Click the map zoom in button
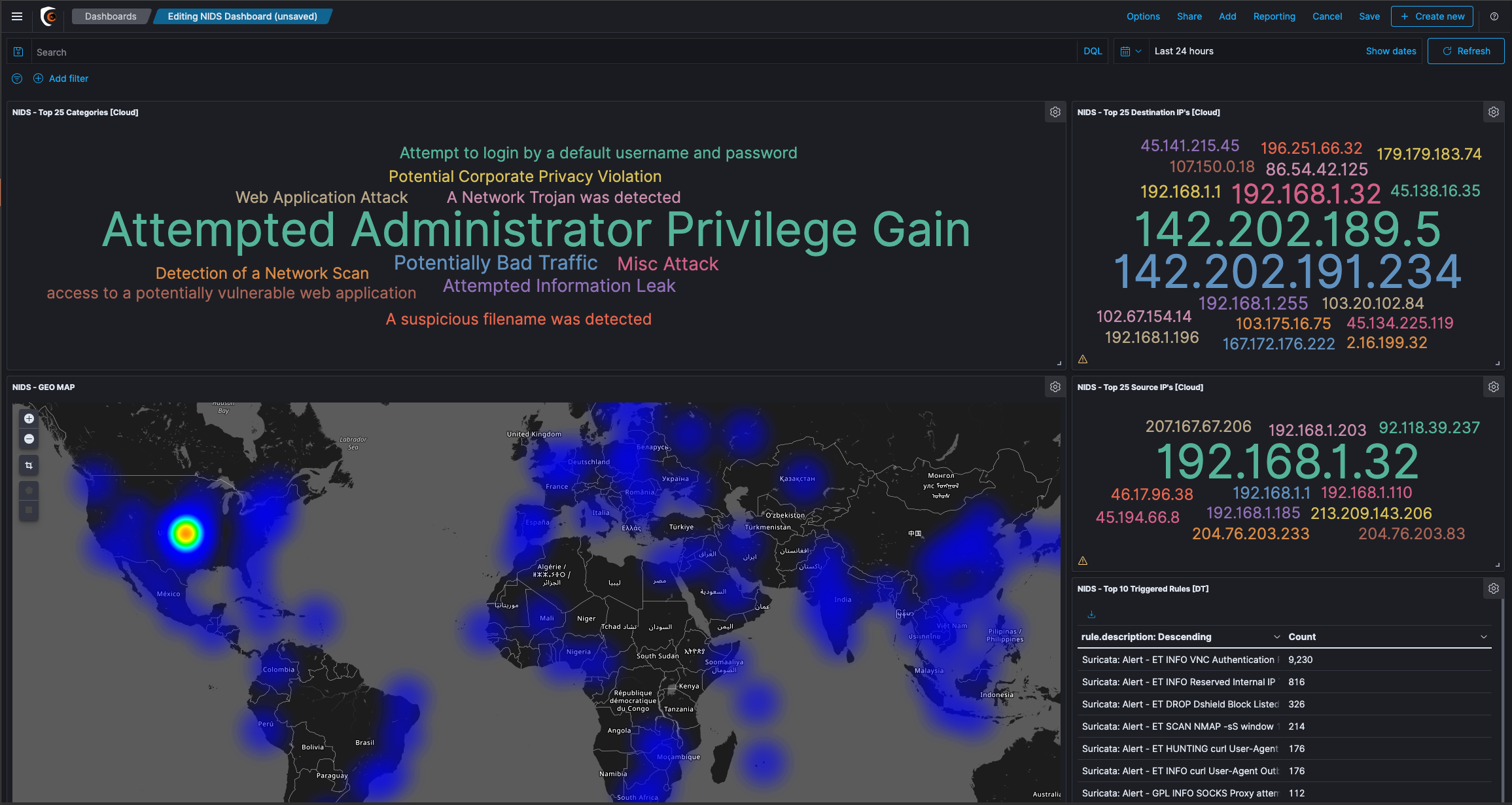Screen dimensions: 1512x805 click(x=29, y=419)
